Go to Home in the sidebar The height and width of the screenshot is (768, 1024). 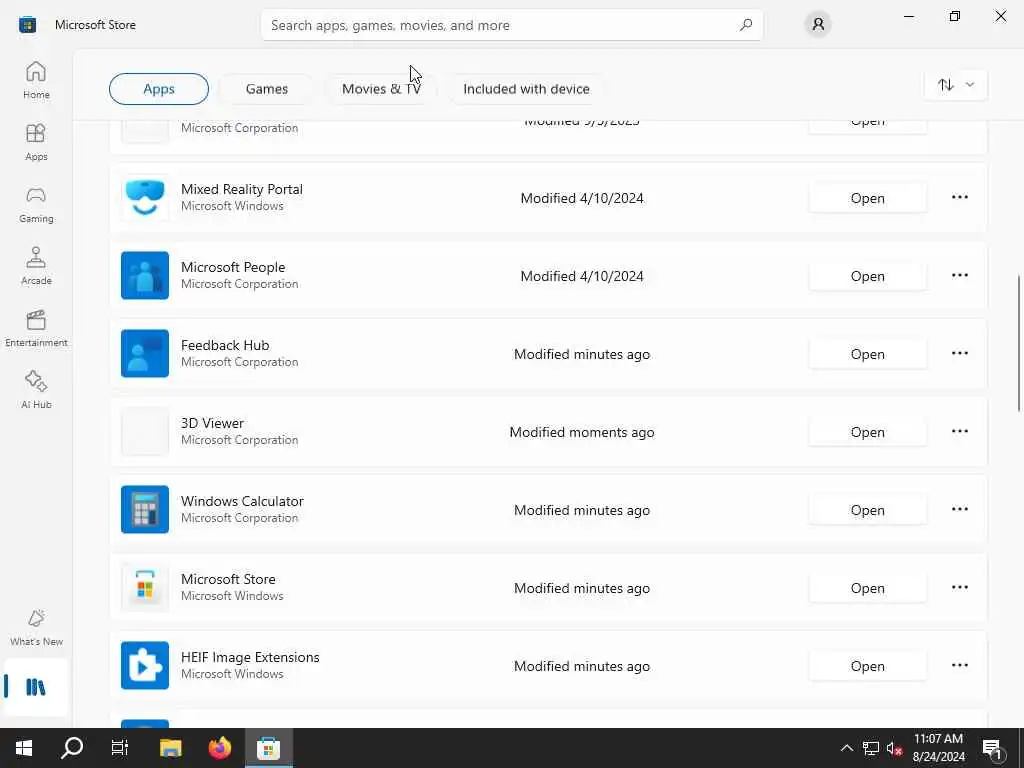(36, 80)
